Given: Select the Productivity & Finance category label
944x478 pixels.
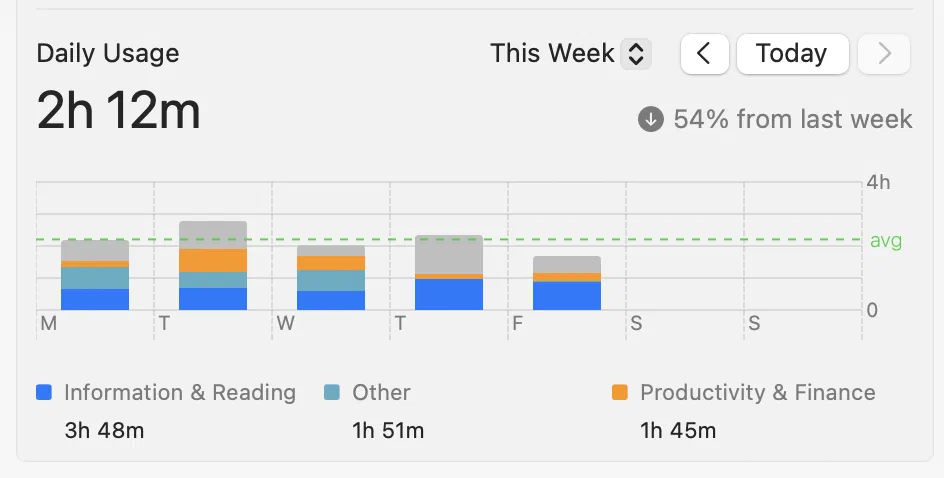Looking at the screenshot, I should coord(757,393).
